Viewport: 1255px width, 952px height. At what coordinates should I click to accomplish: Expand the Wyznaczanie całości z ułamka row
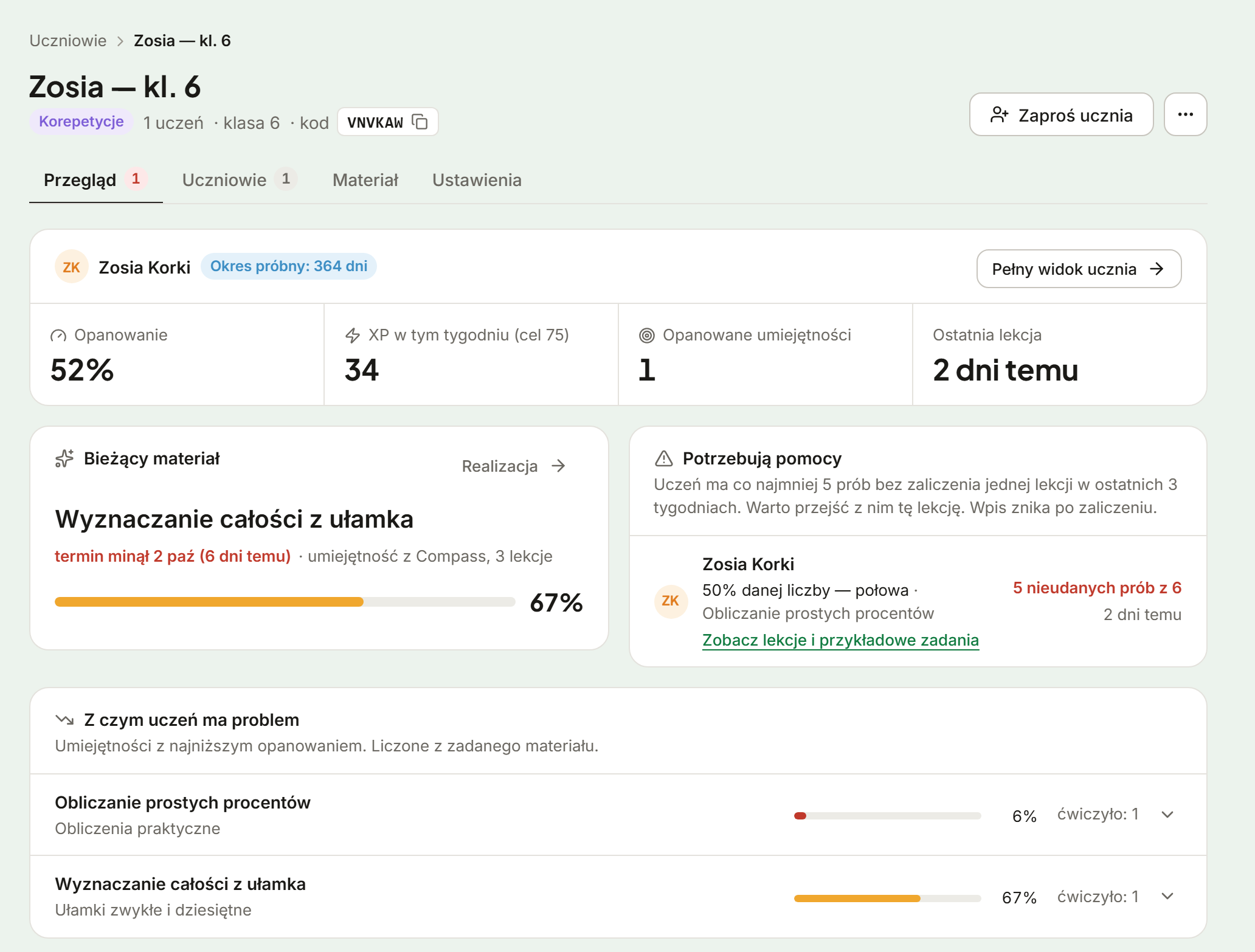1167,896
